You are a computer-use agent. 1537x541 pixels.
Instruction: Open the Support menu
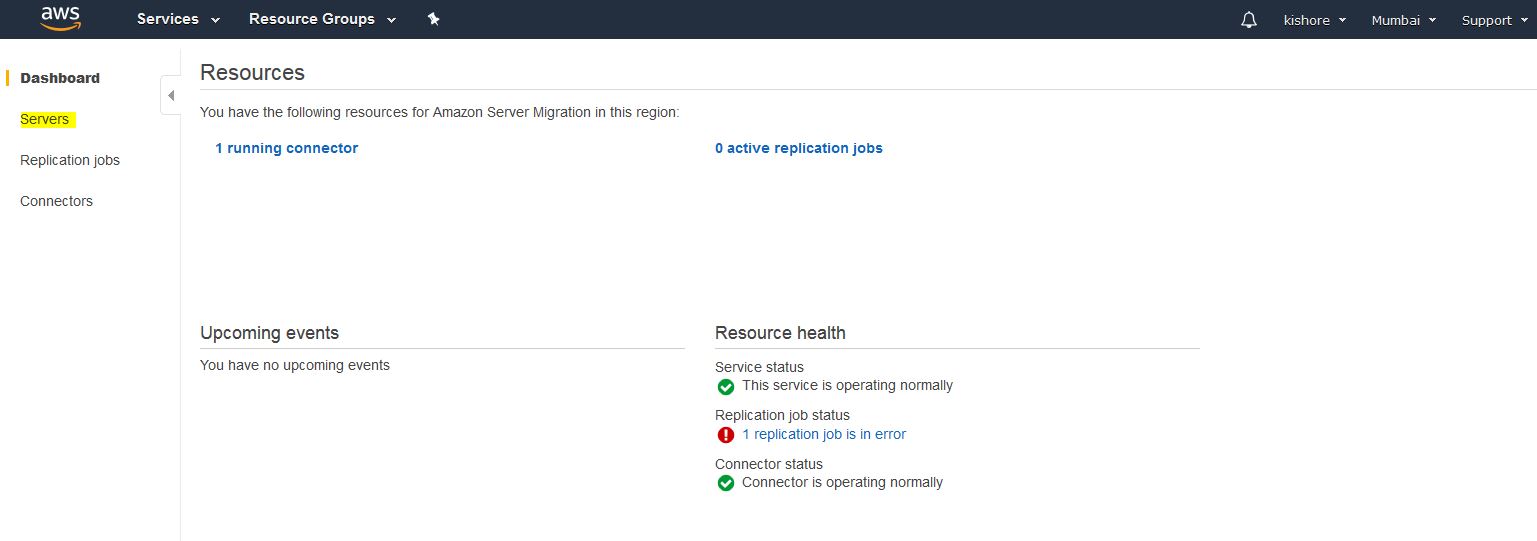click(x=1493, y=20)
